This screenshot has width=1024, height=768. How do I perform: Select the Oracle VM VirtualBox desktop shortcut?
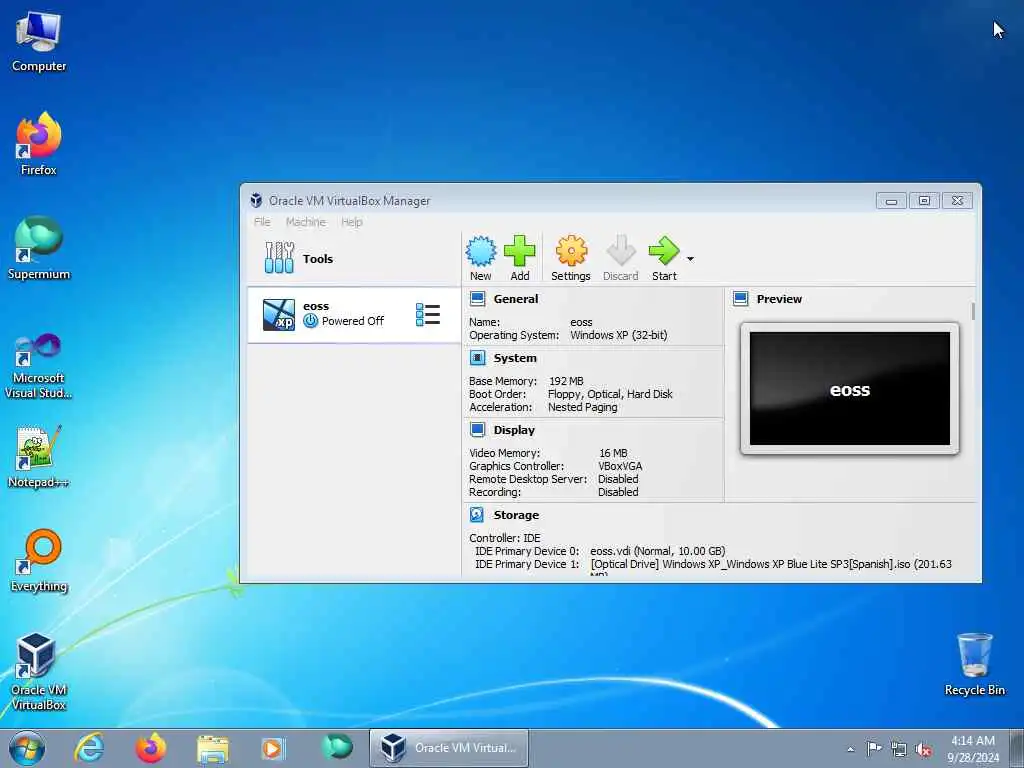point(39,672)
